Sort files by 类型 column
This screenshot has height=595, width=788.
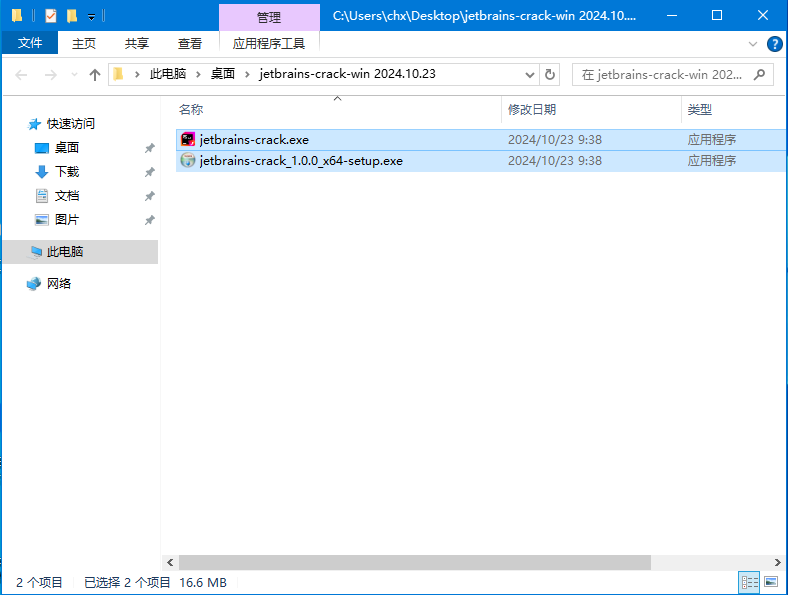pyautogui.click(x=700, y=110)
